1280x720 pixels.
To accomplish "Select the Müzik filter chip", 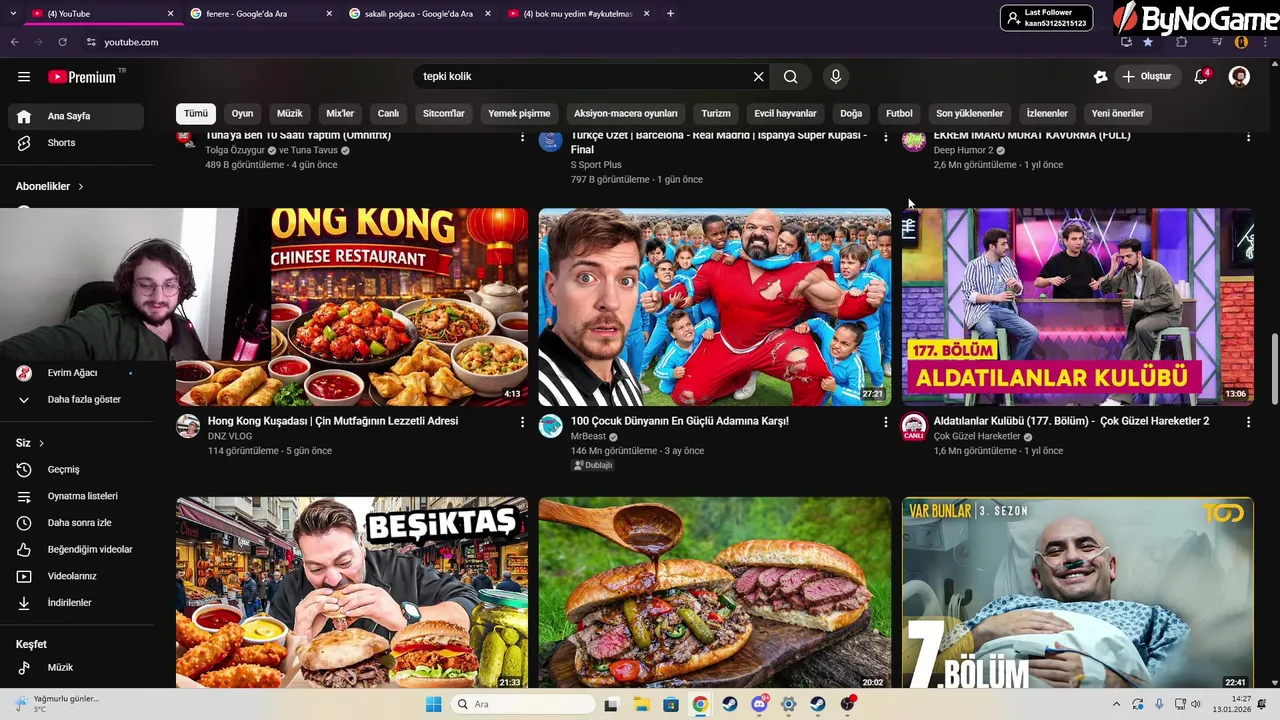I will tap(290, 113).
